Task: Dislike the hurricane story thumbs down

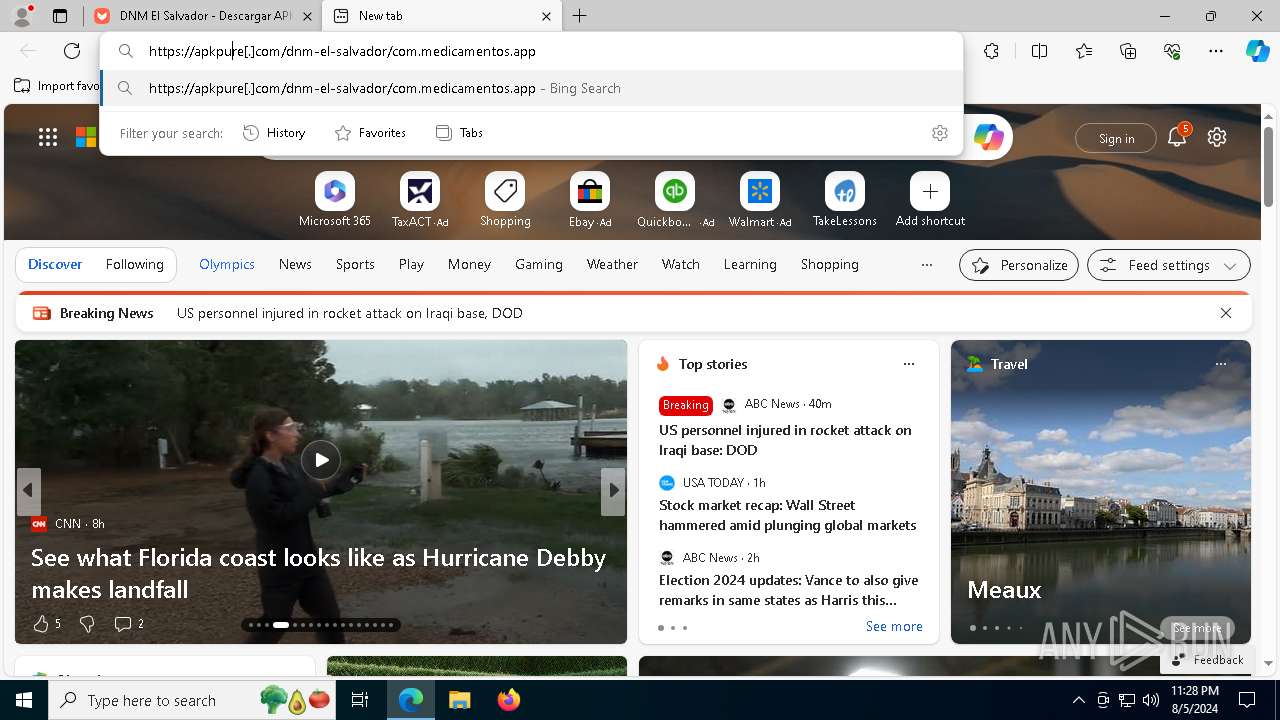Action: (x=87, y=624)
